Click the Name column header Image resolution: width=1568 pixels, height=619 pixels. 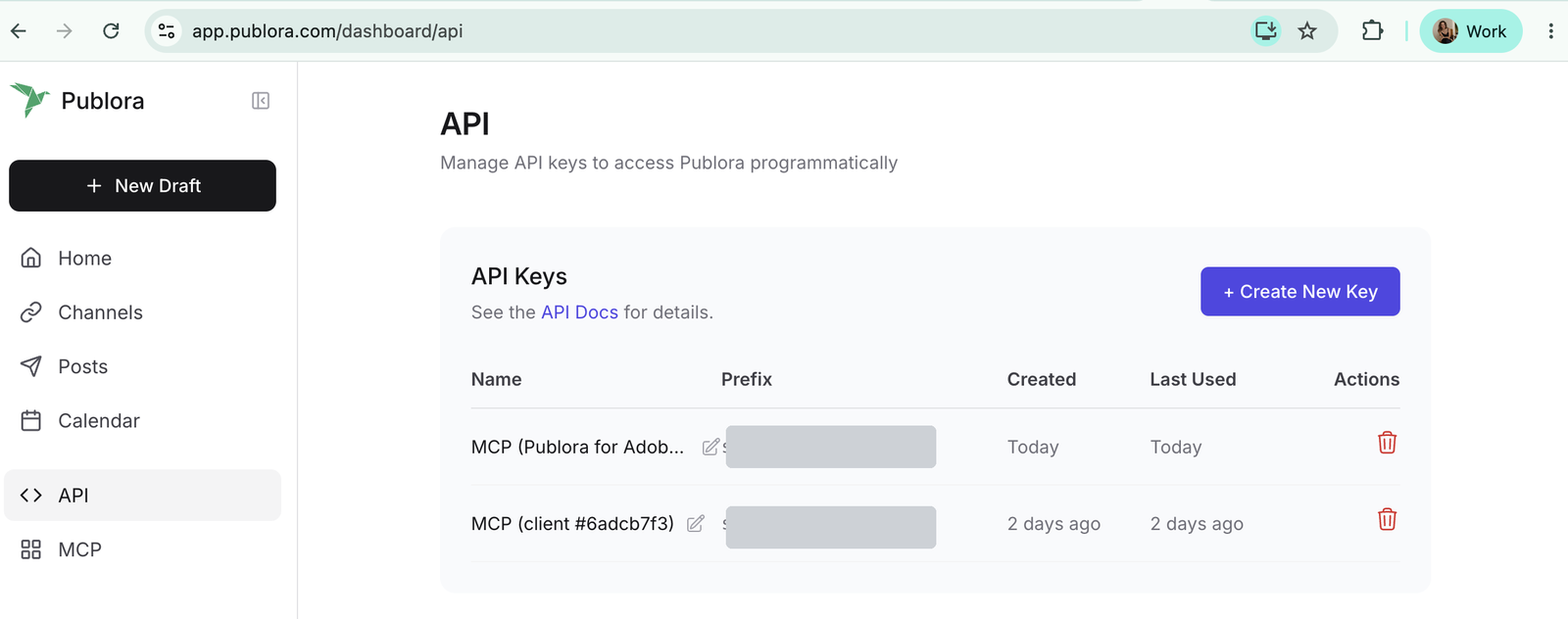496,379
